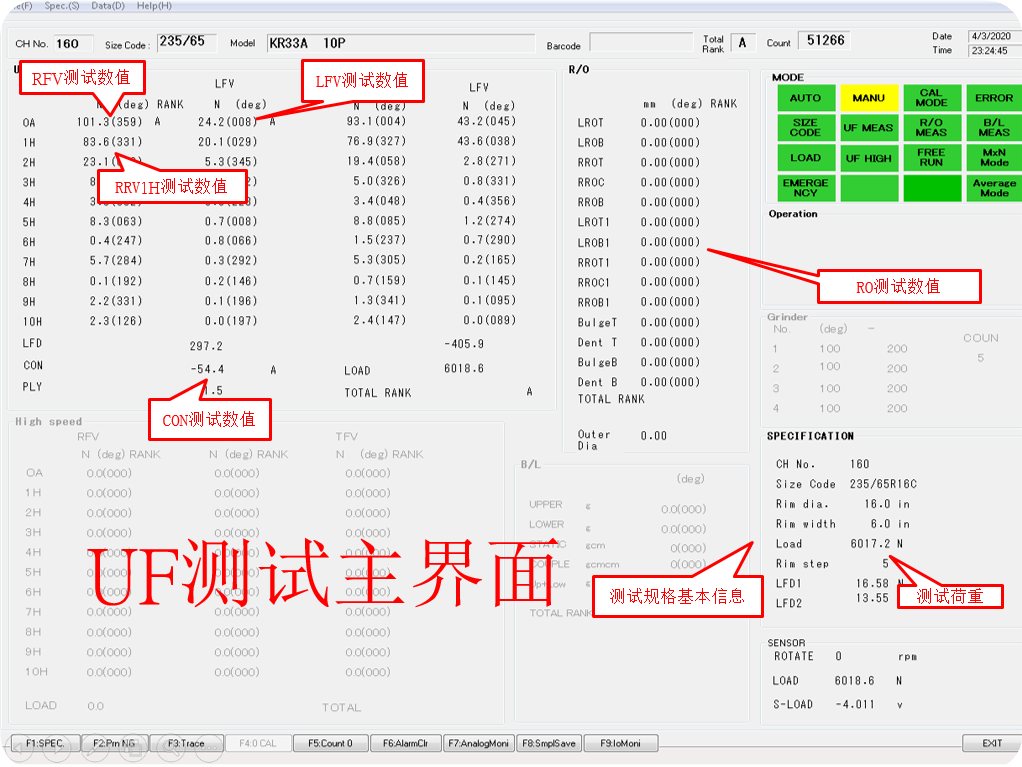The height and width of the screenshot is (767, 1022).
Task: Click the Barcode input field
Action: 640,42
